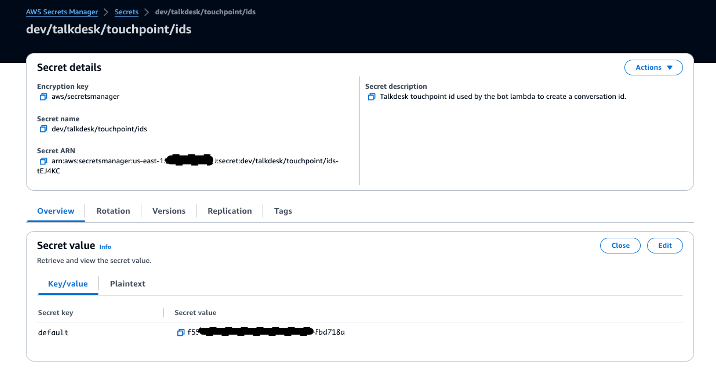The image size is (716, 370).
Task: Copy the encryption key aws/secretsmanager
Action: [43, 97]
